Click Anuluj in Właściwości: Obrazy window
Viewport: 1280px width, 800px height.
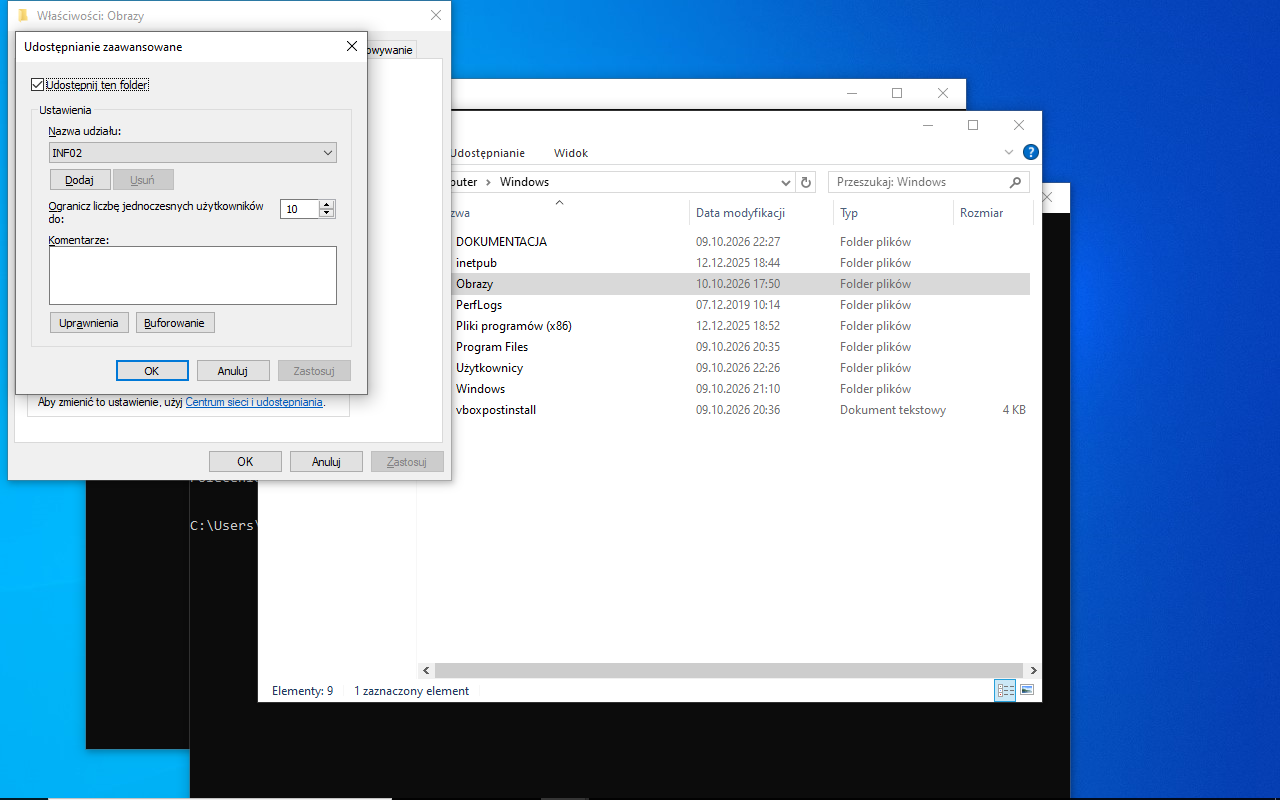(x=326, y=462)
